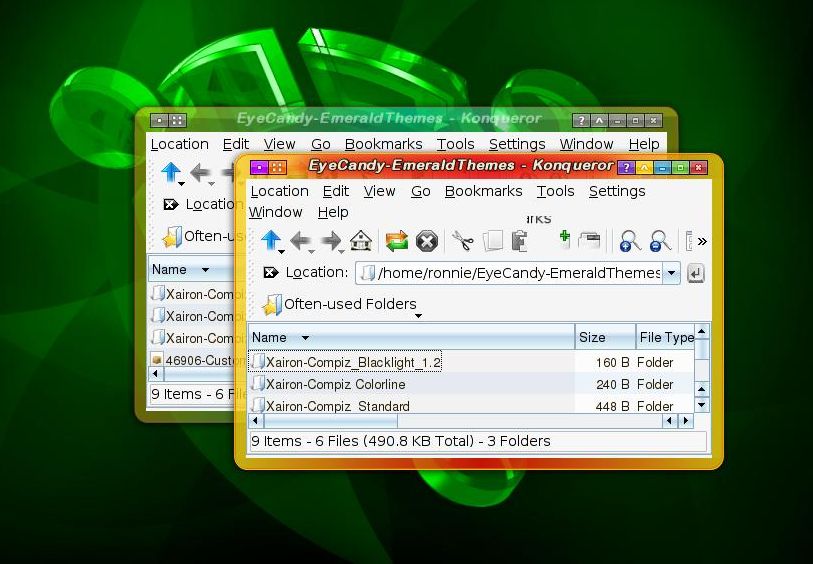The image size is (813, 564).
Task: Open the Help menu in back window
Action: (644, 144)
